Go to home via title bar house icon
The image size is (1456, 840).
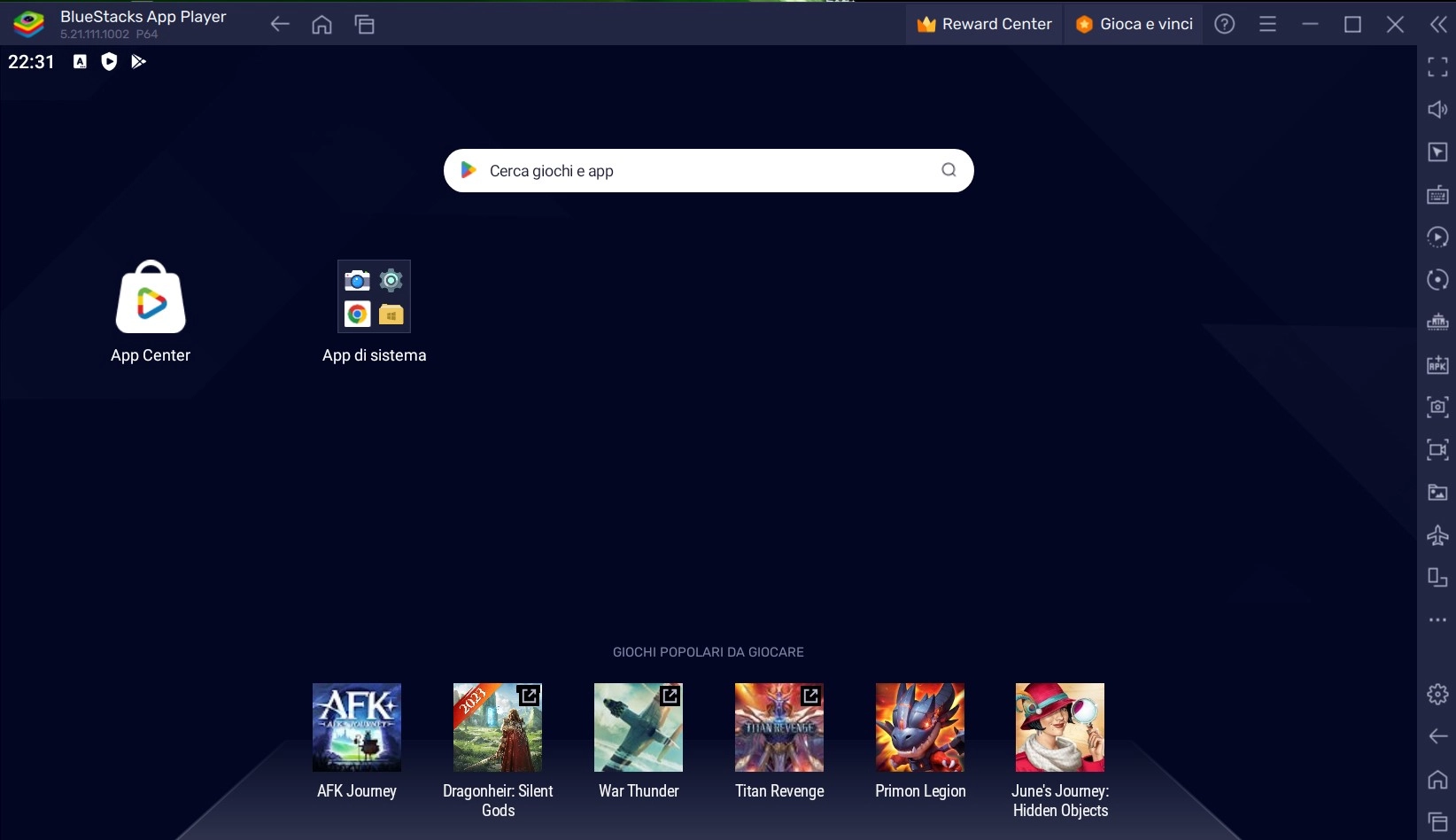coord(322,24)
